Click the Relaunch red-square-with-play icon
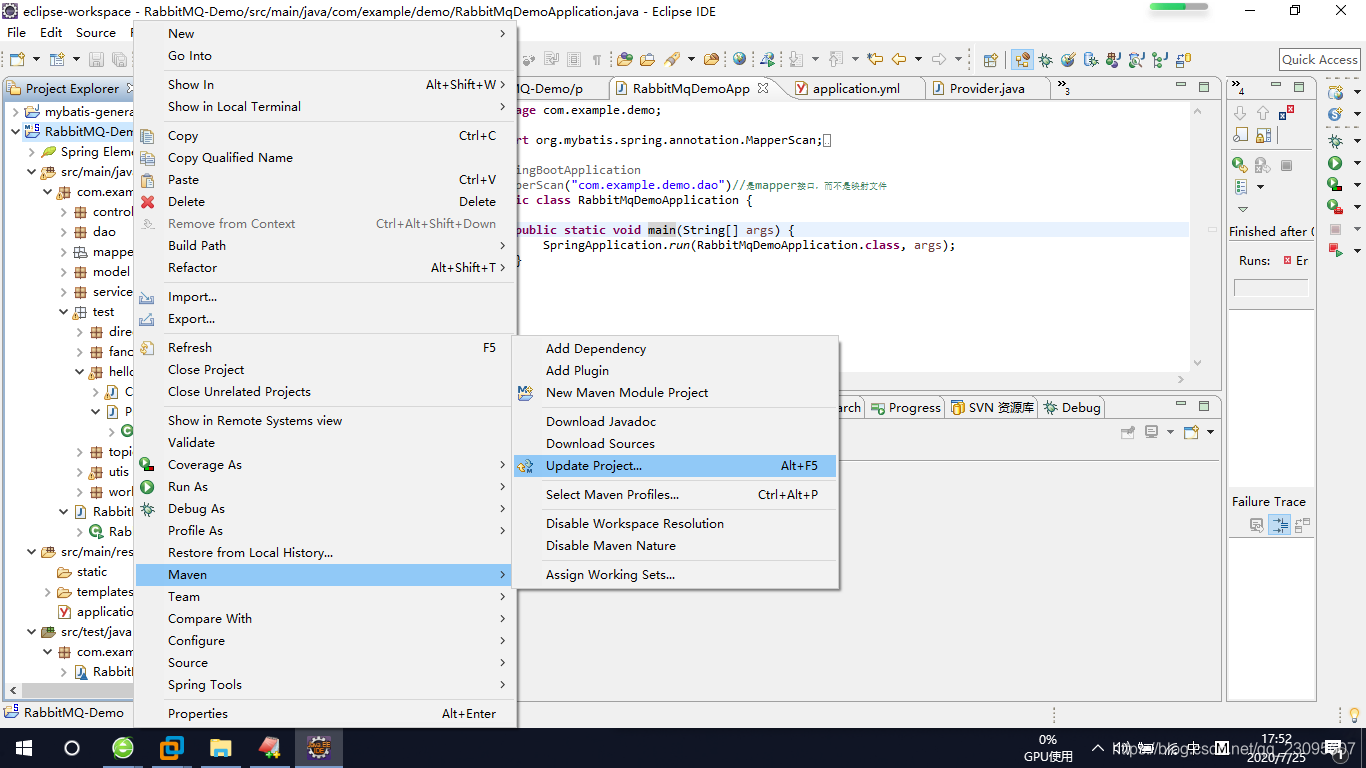 point(1335,250)
